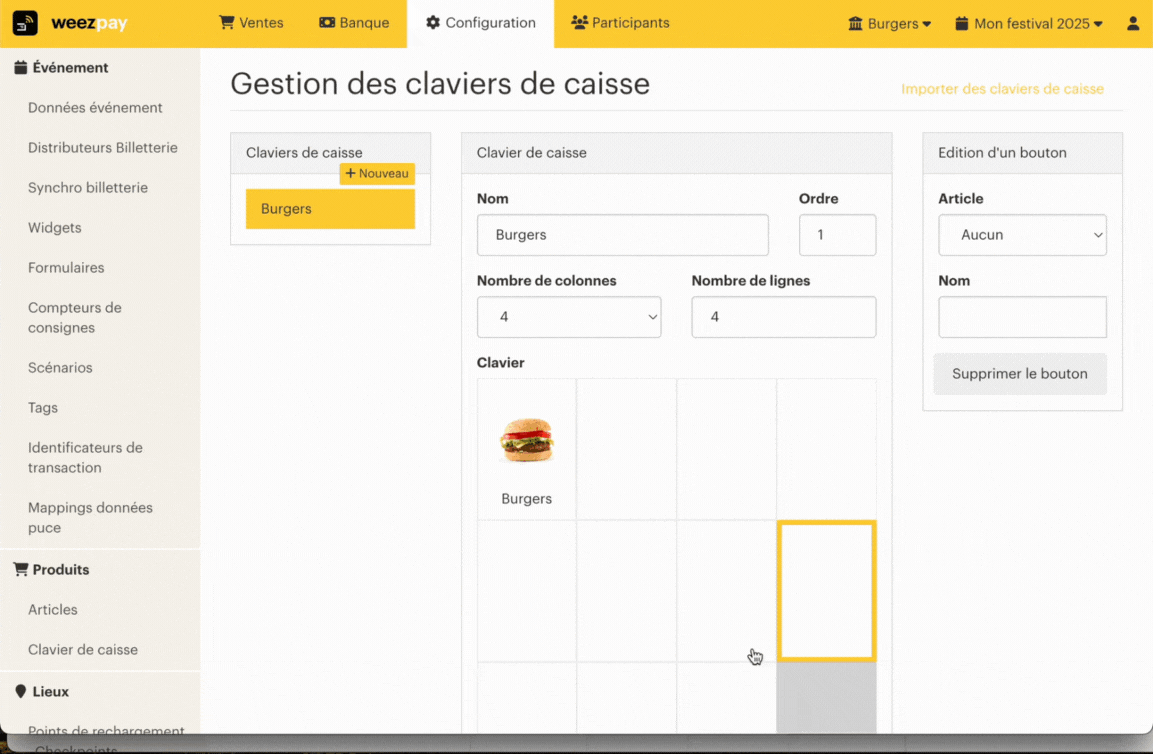
Task: Select the Burgers keypad in the list
Action: [x=330, y=209]
